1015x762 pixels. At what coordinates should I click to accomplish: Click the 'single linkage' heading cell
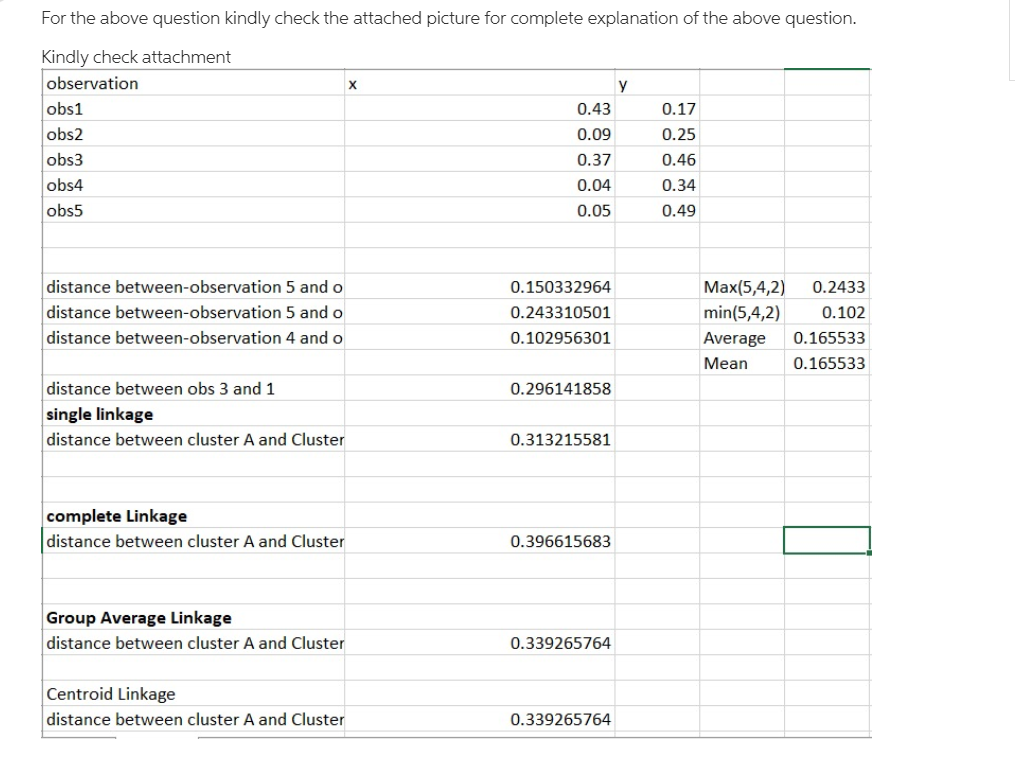(193, 414)
